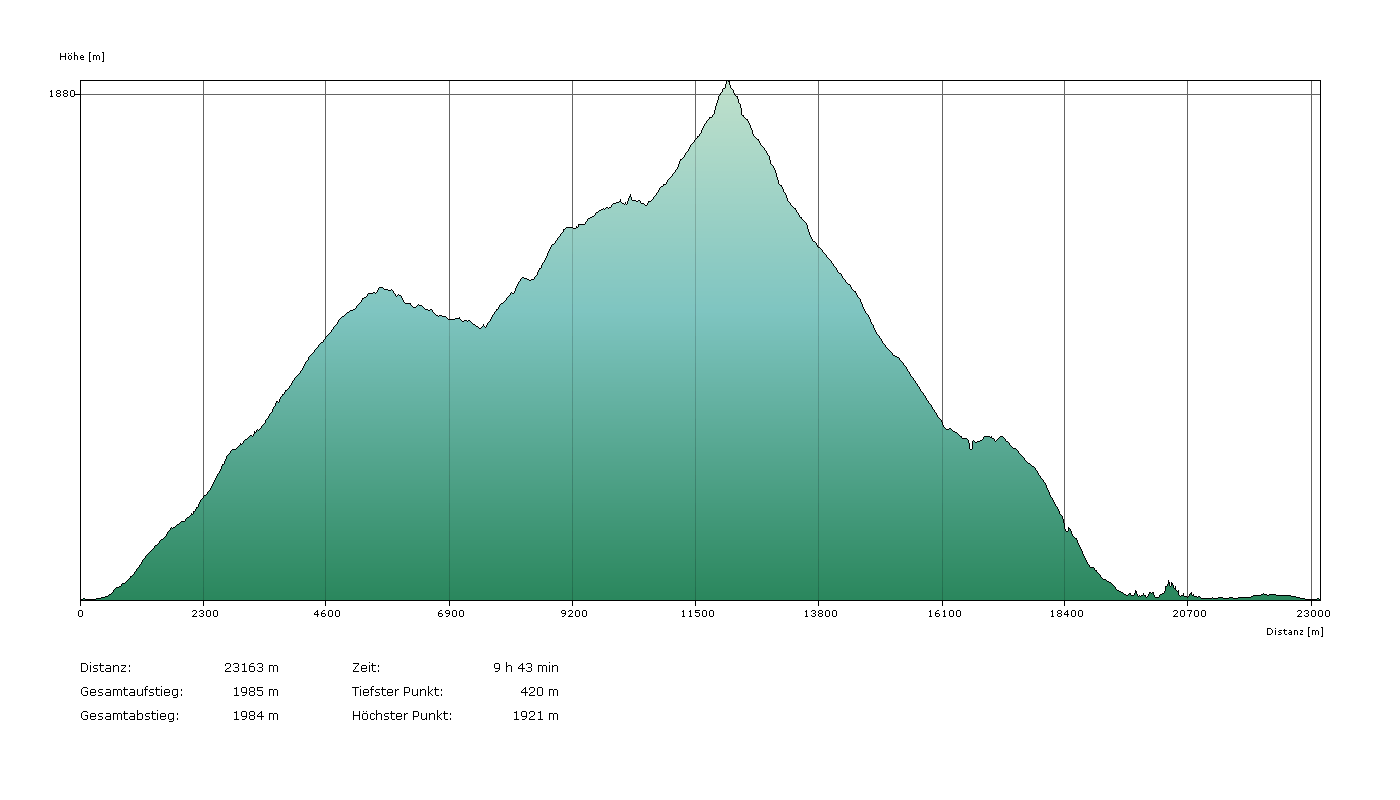Click the 20700 distance axis label
This screenshot has width=1400, height=800.
coord(1189,613)
